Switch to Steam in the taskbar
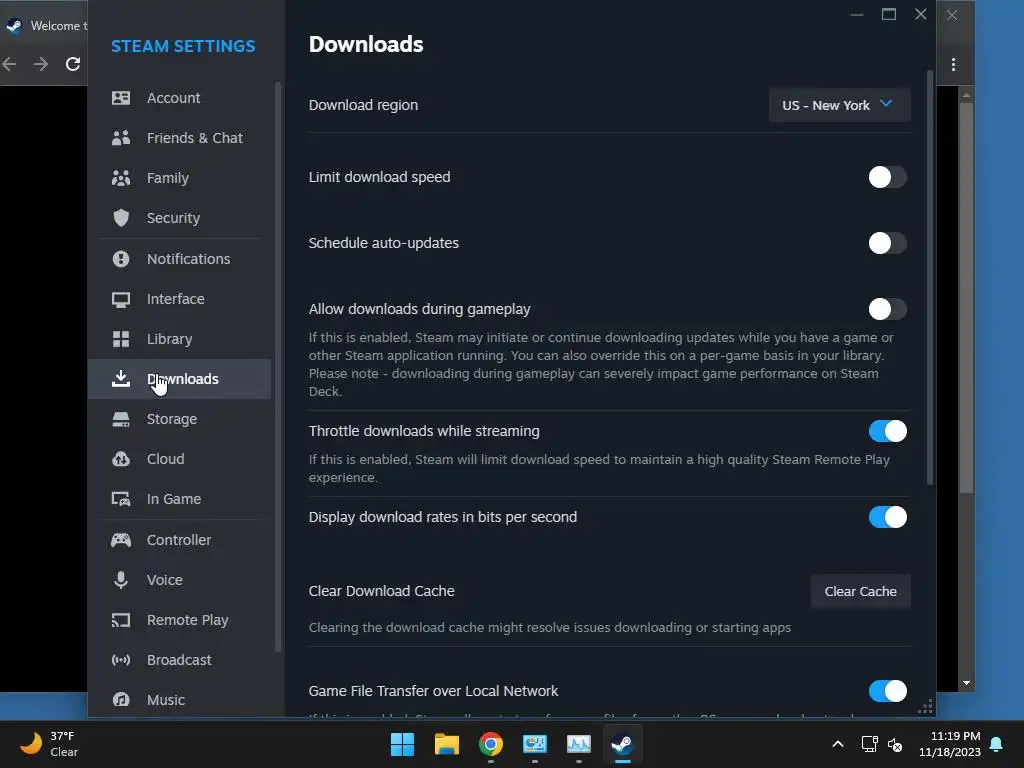1024x768 pixels. click(x=622, y=744)
